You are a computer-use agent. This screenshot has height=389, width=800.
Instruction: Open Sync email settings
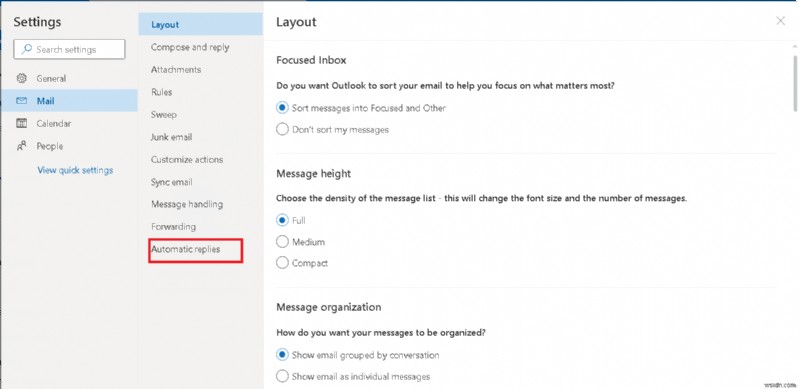click(x=171, y=182)
